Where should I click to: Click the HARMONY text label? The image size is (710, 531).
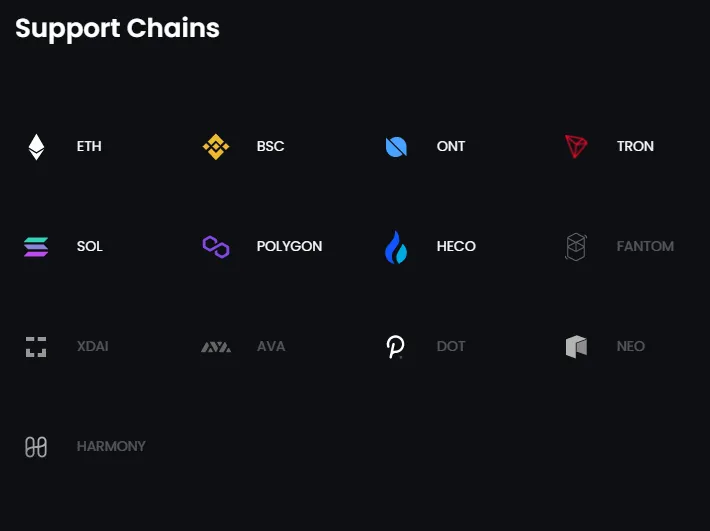(111, 446)
